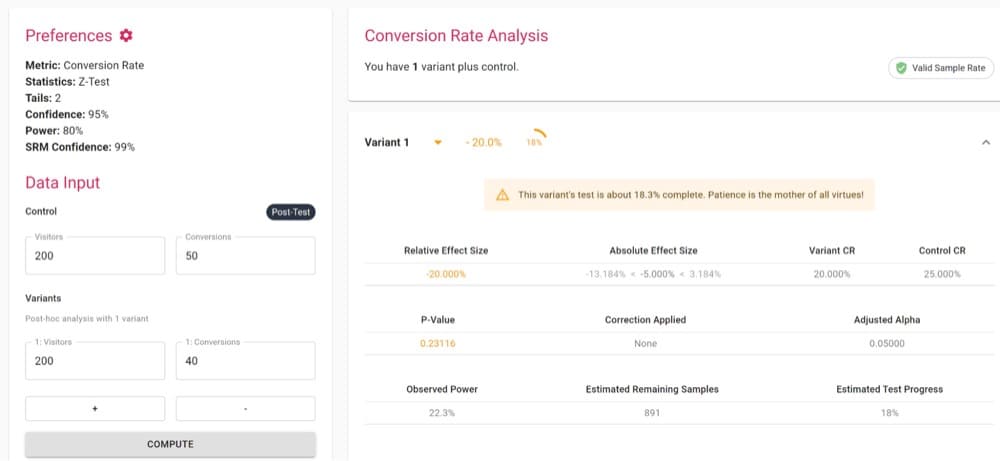Click the Control Visitors input field
The width and height of the screenshot is (1000, 461).
(x=95, y=255)
